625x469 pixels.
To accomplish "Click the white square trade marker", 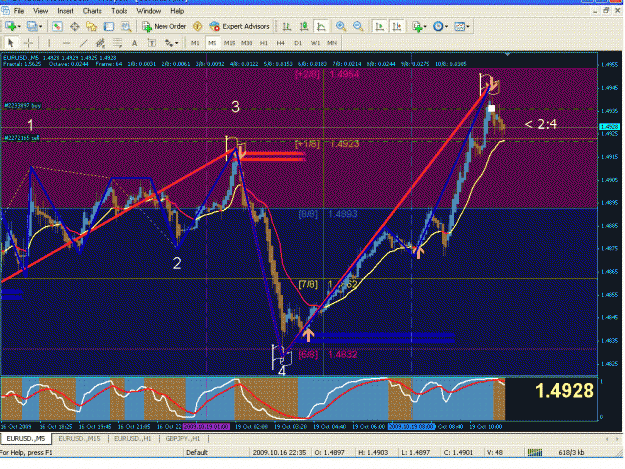I will [x=491, y=108].
